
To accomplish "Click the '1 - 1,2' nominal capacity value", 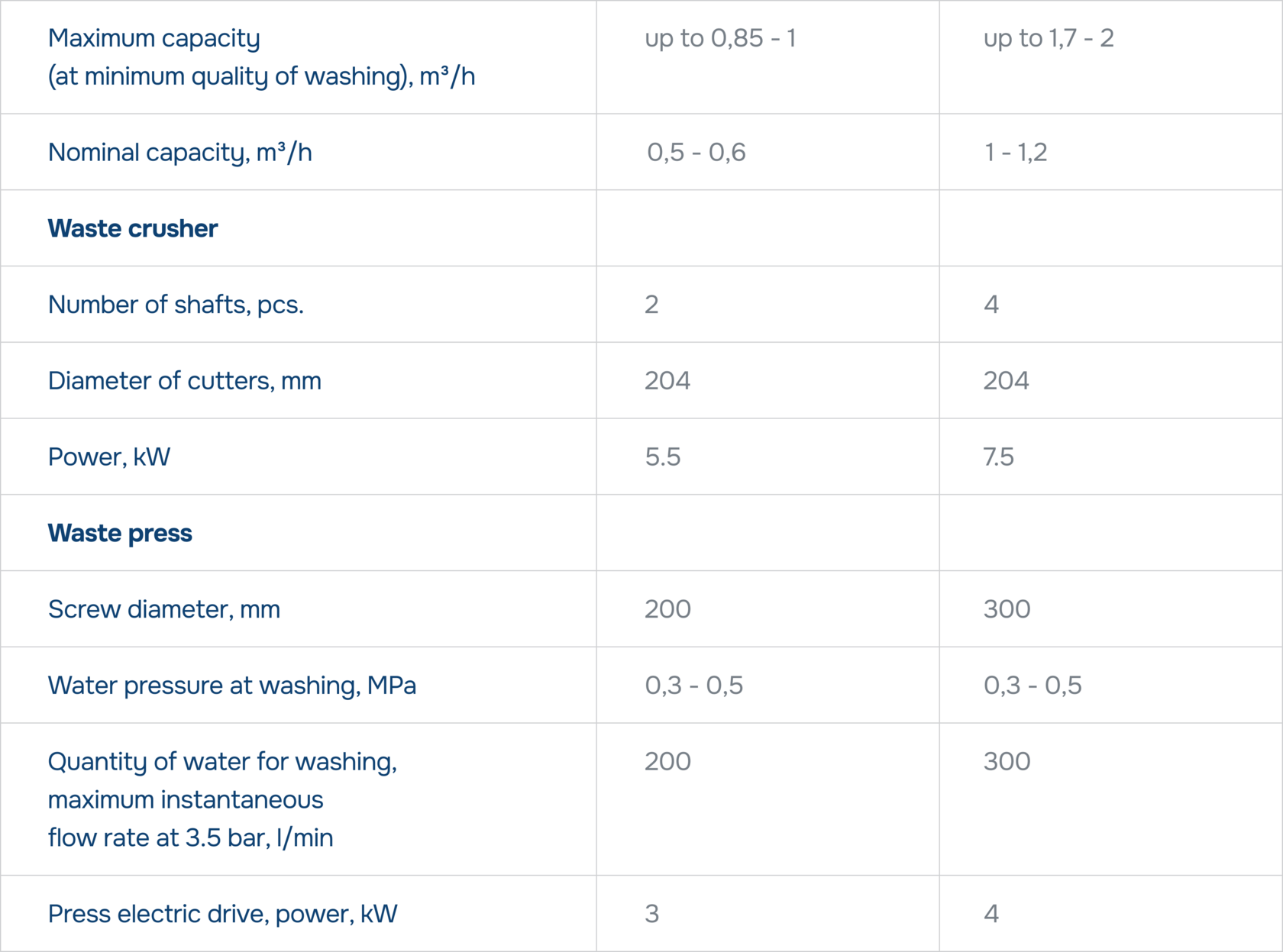I will click(1016, 152).
